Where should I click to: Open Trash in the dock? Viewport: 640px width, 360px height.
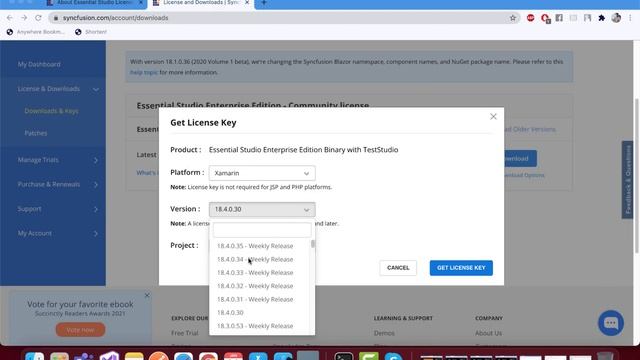605,356
